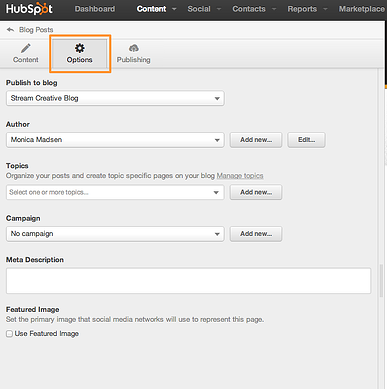The height and width of the screenshot is (389, 387).
Task: Open the Select one or more topics dropdown
Action: point(115,192)
